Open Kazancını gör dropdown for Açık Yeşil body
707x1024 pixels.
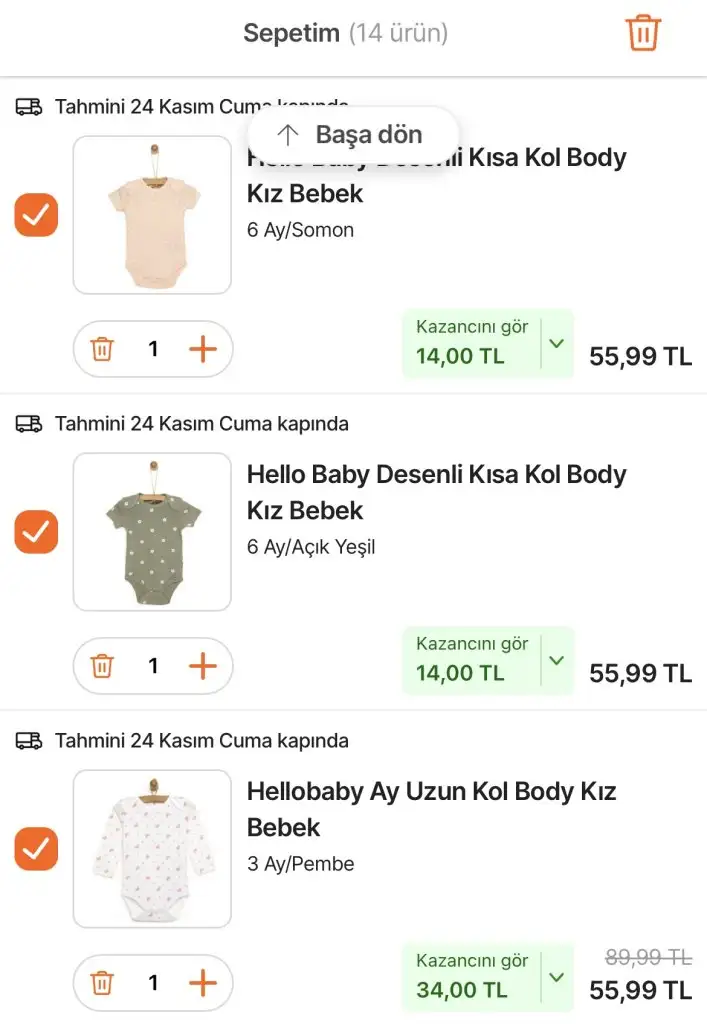pos(557,661)
